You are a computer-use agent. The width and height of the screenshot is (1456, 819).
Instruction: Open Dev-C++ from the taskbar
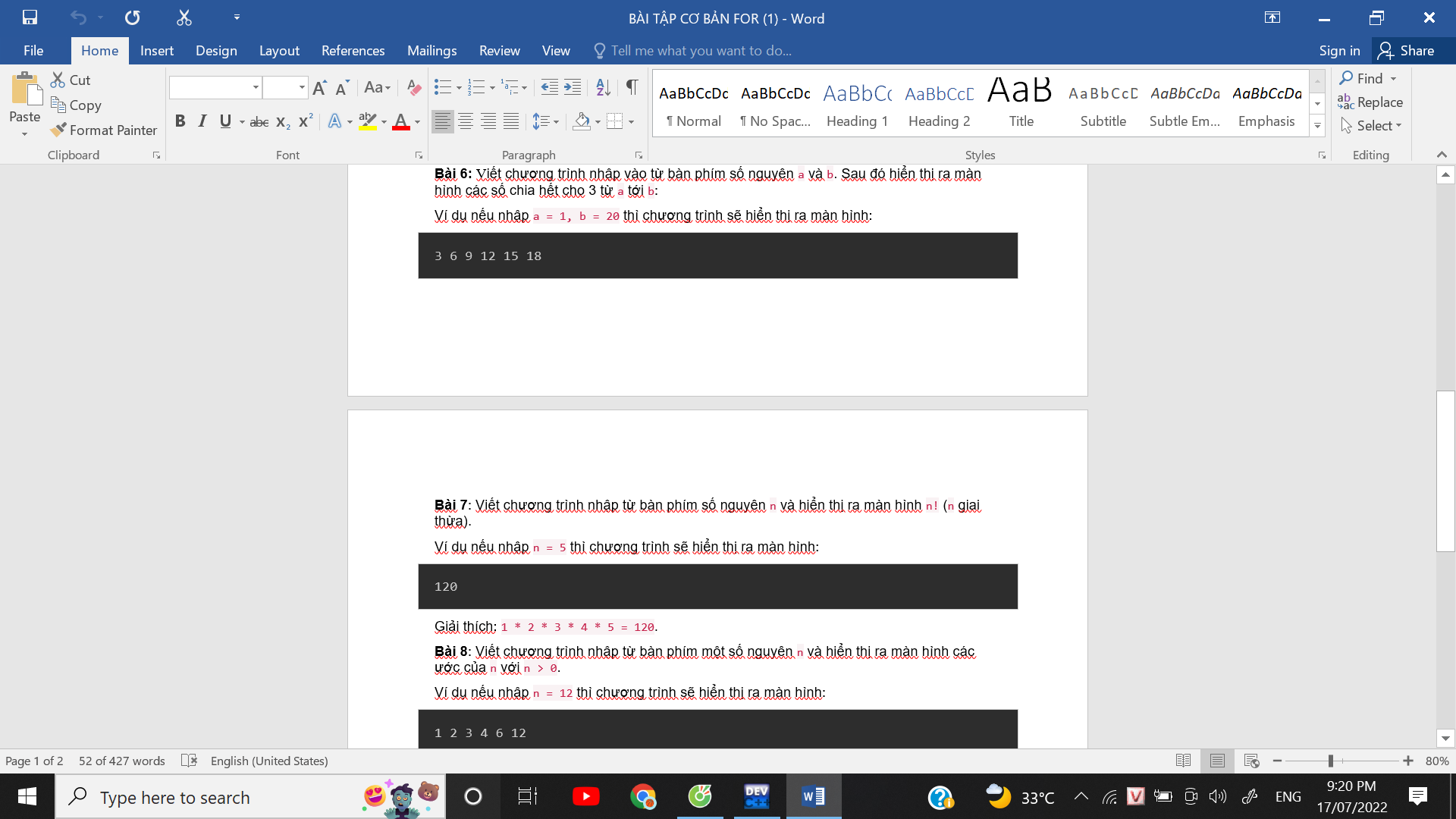(757, 796)
